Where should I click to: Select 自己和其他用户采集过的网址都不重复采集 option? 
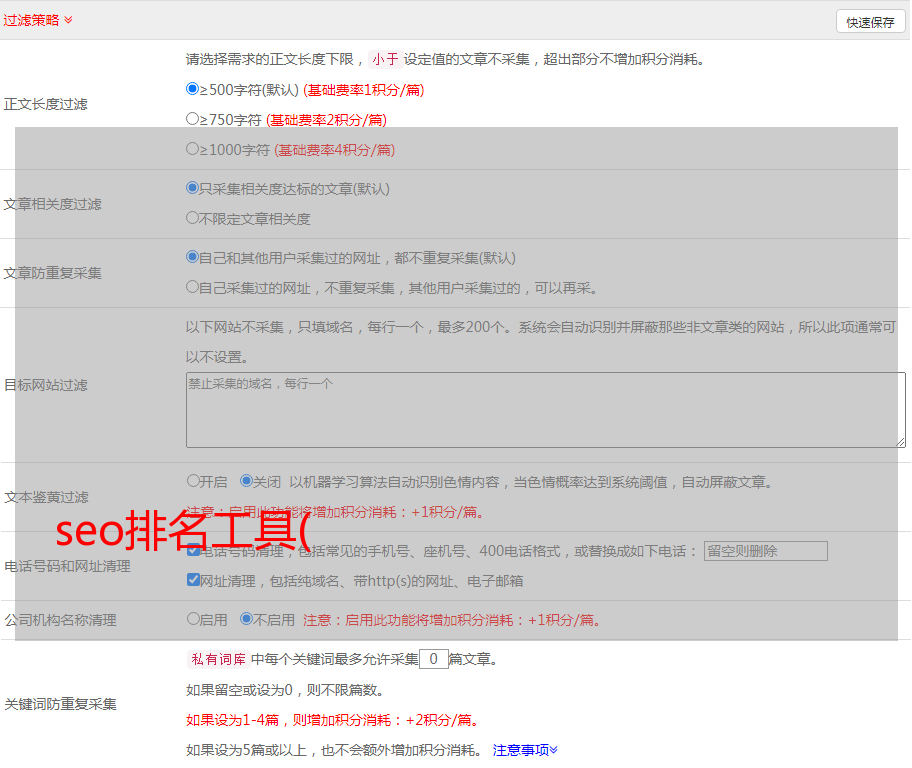[192, 257]
